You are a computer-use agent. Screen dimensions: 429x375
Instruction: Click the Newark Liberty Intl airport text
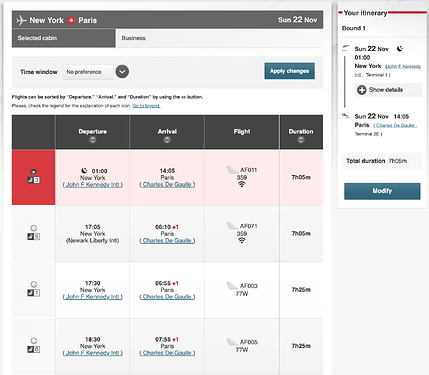[93, 241]
